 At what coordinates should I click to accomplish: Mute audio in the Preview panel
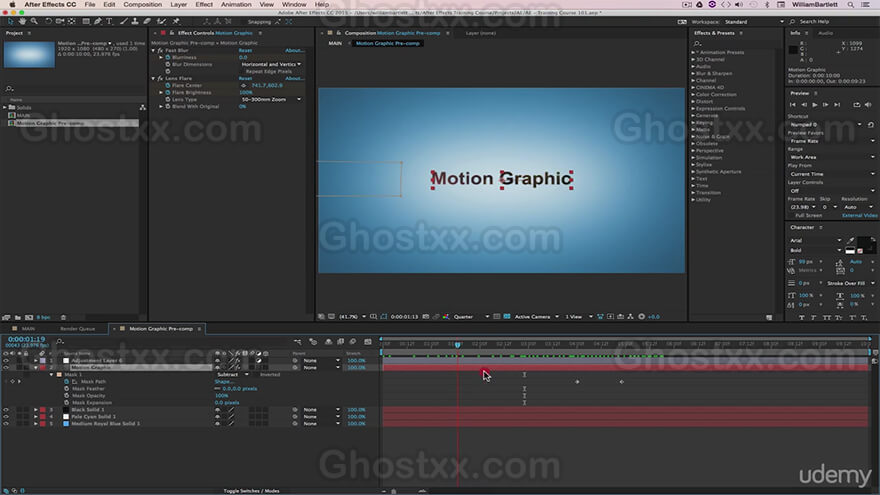coord(868,104)
